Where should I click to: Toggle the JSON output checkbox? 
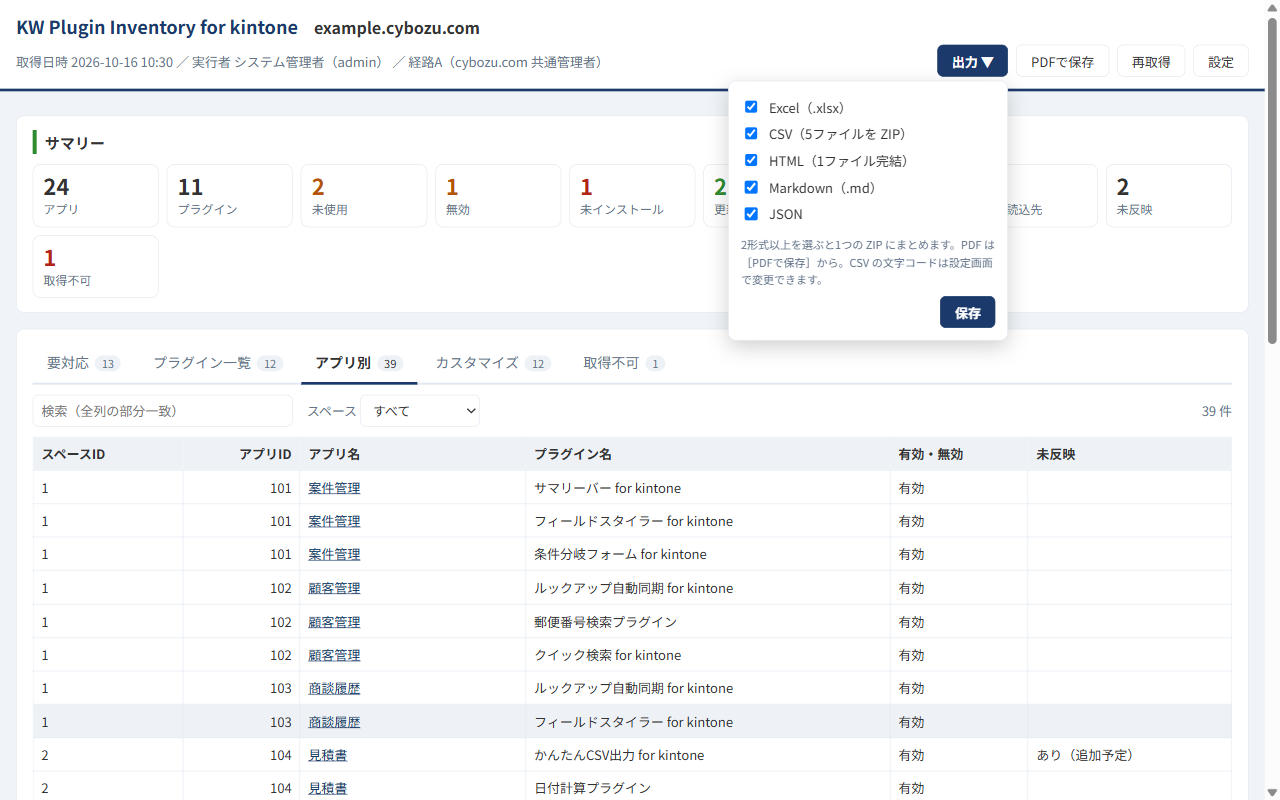click(x=751, y=213)
